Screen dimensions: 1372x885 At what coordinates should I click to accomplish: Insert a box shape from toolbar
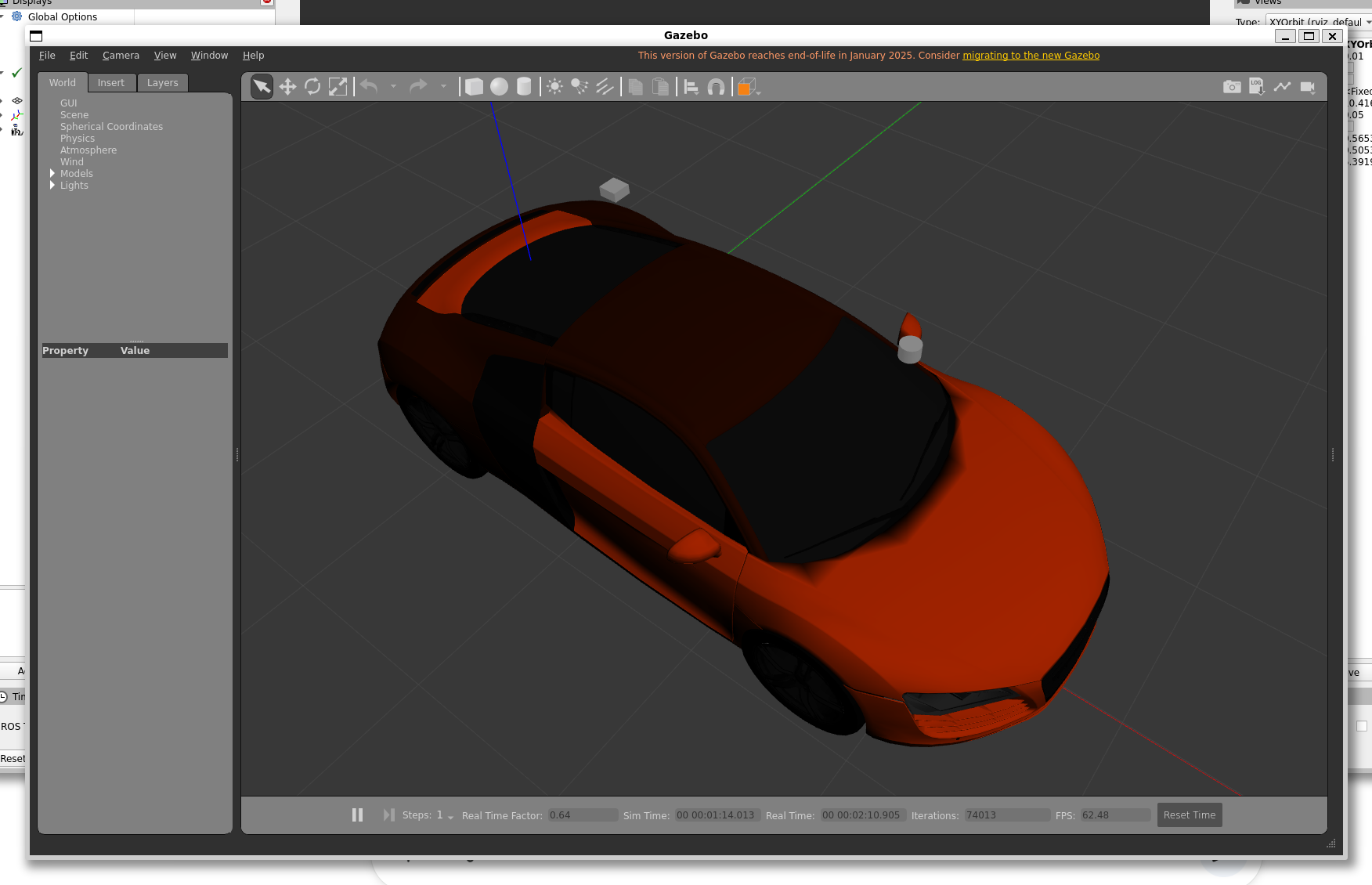click(474, 87)
